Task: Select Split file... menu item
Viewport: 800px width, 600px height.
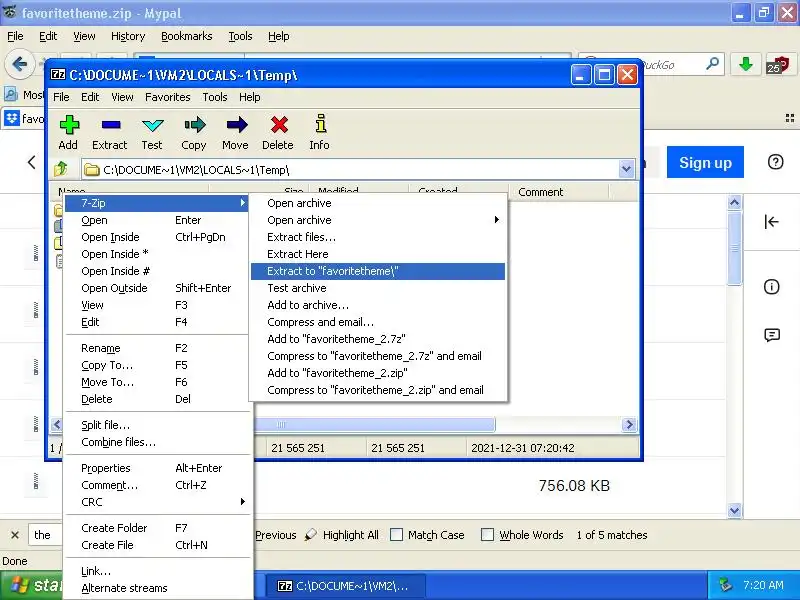Action: 157,425
